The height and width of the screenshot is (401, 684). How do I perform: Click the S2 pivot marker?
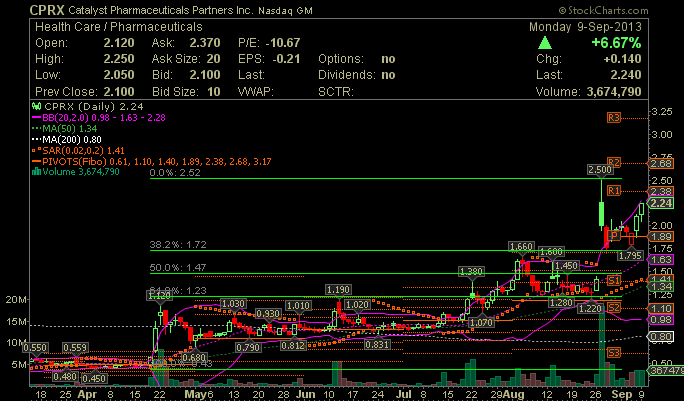pos(614,306)
